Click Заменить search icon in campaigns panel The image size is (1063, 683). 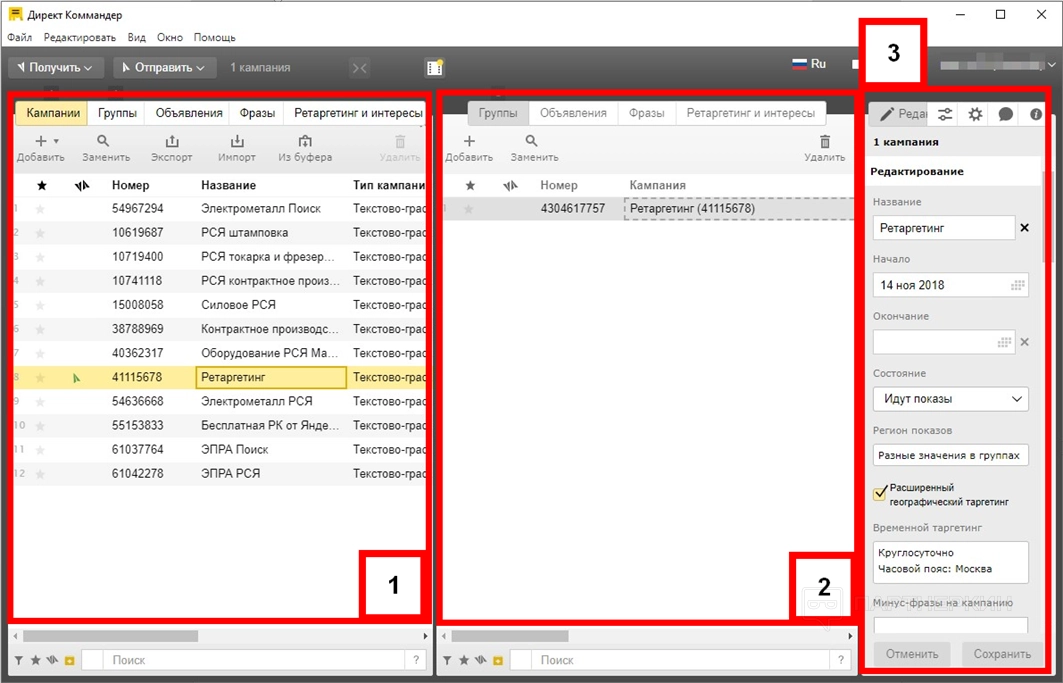click(x=103, y=141)
